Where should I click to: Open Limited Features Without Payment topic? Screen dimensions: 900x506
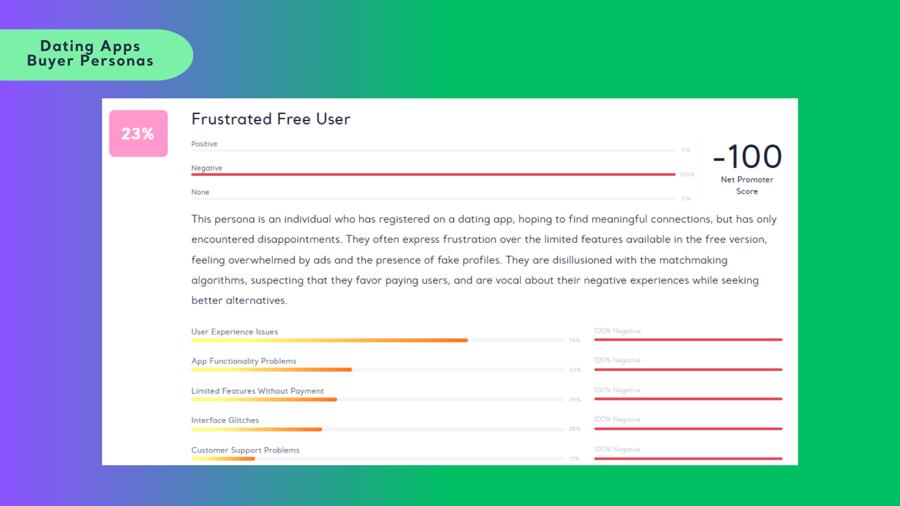pyautogui.click(x=257, y=391)
